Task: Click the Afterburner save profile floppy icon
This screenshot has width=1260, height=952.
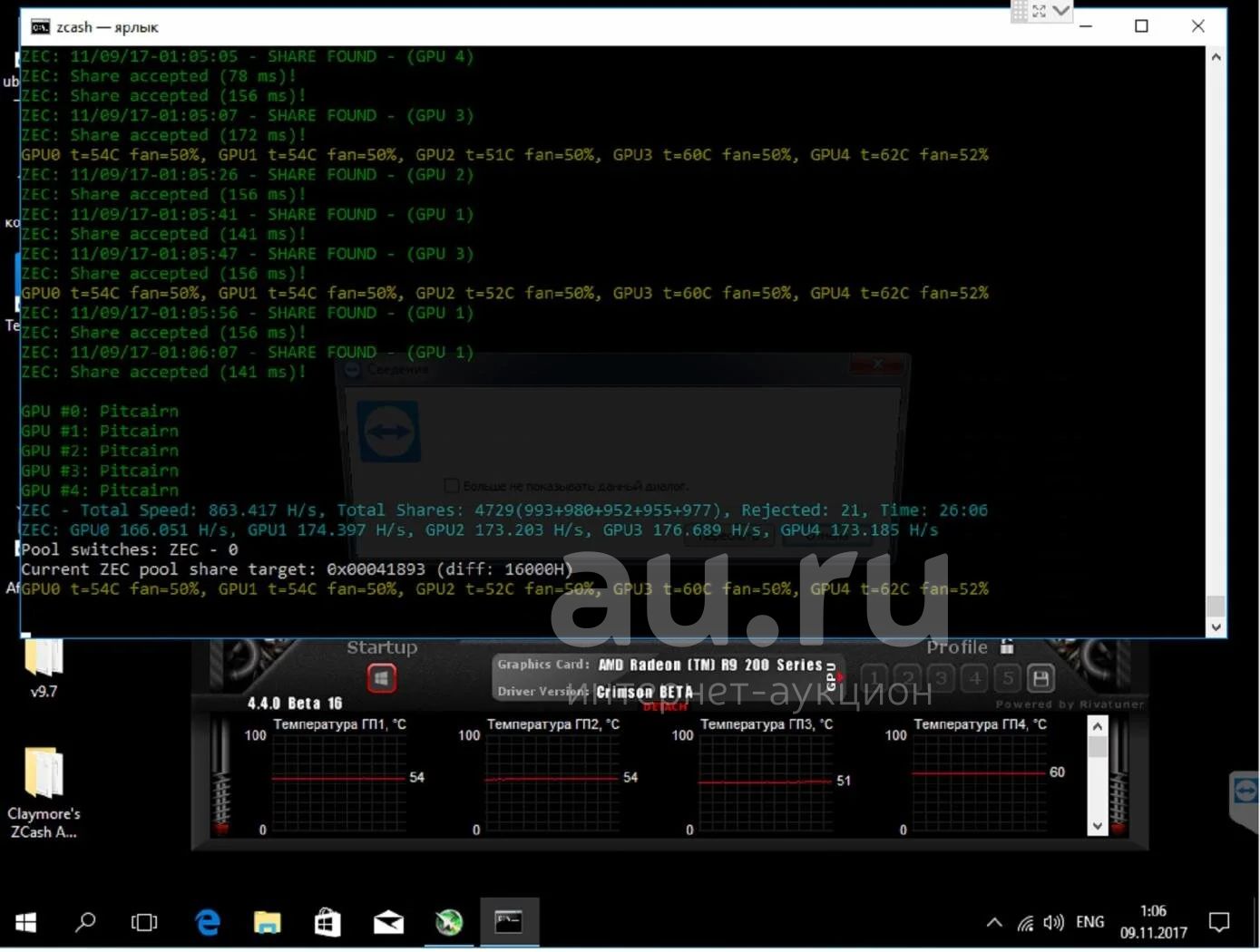Action: coord(1041,678)
